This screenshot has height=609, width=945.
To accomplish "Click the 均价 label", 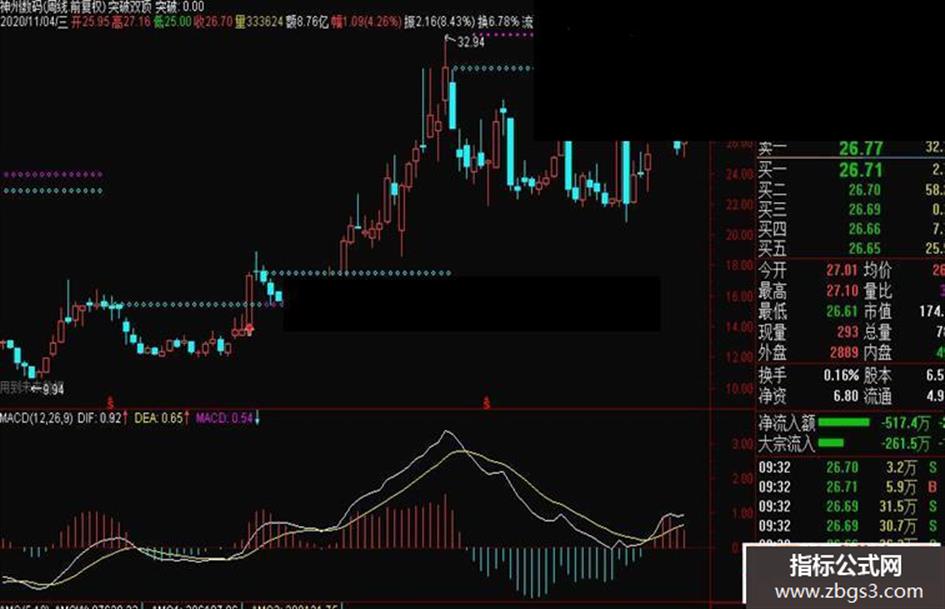I will tap(878, 270).
